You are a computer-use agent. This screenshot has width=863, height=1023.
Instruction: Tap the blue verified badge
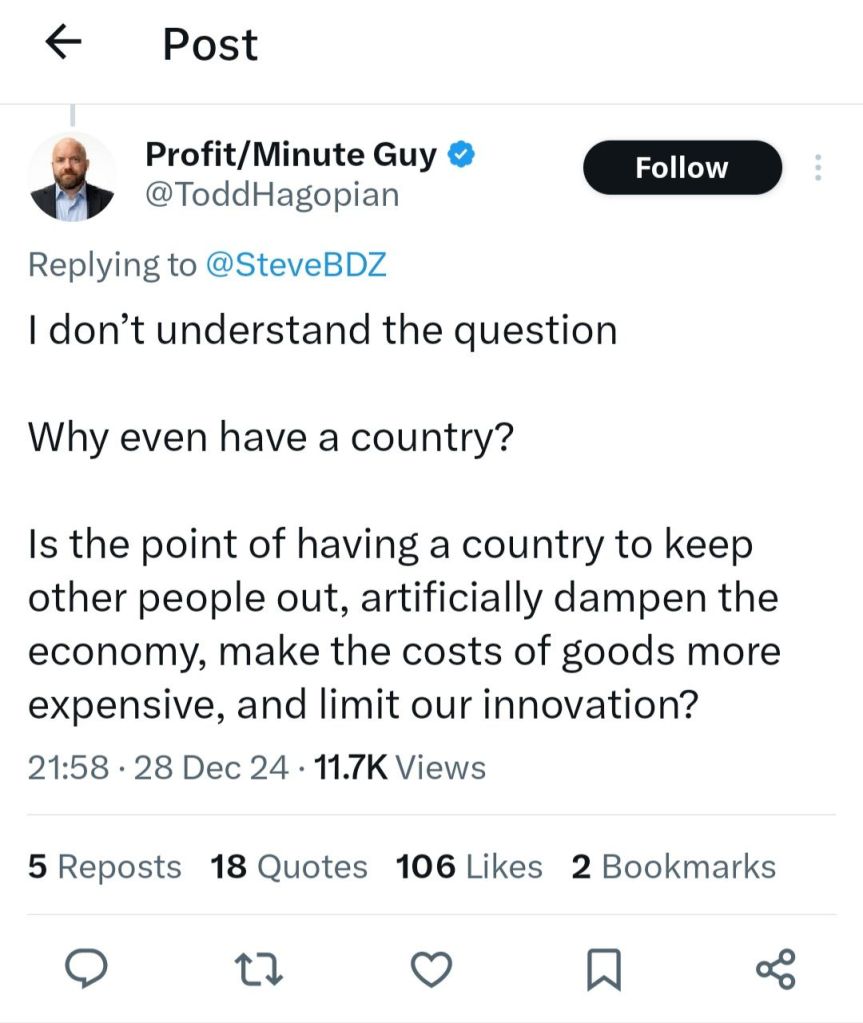(x=461, y=155)
